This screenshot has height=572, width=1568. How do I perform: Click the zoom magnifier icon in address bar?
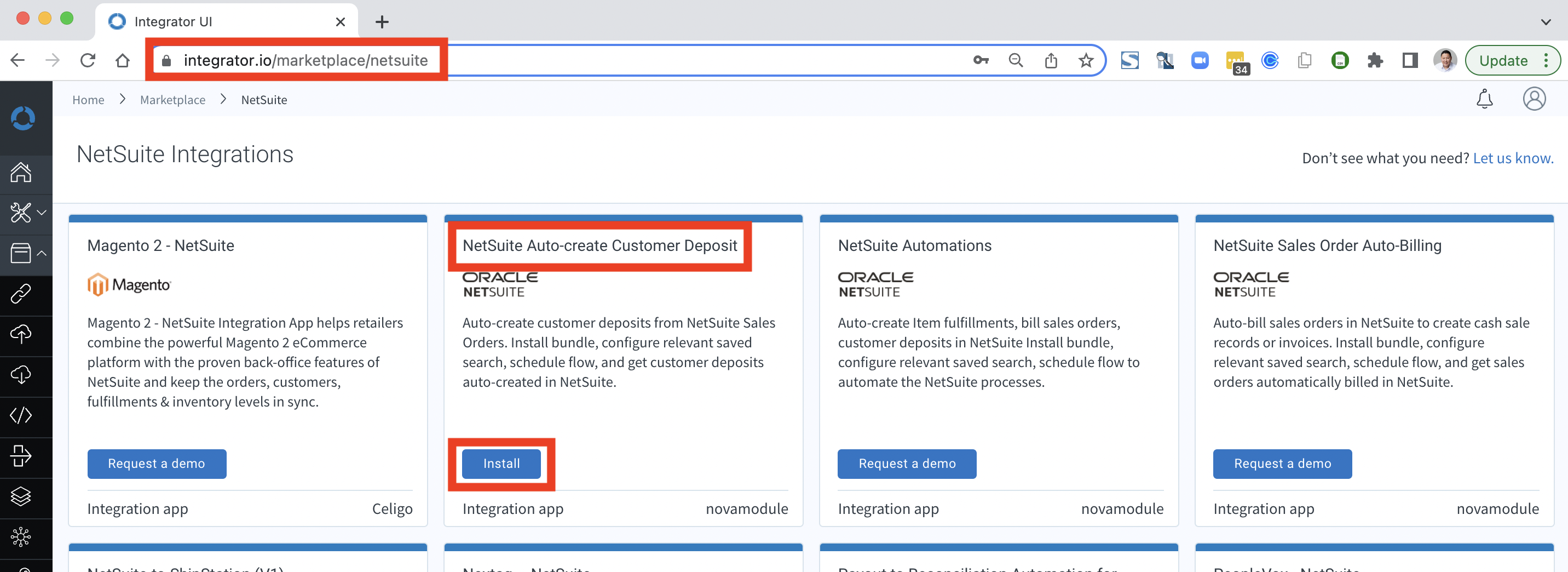(1016, 60)
